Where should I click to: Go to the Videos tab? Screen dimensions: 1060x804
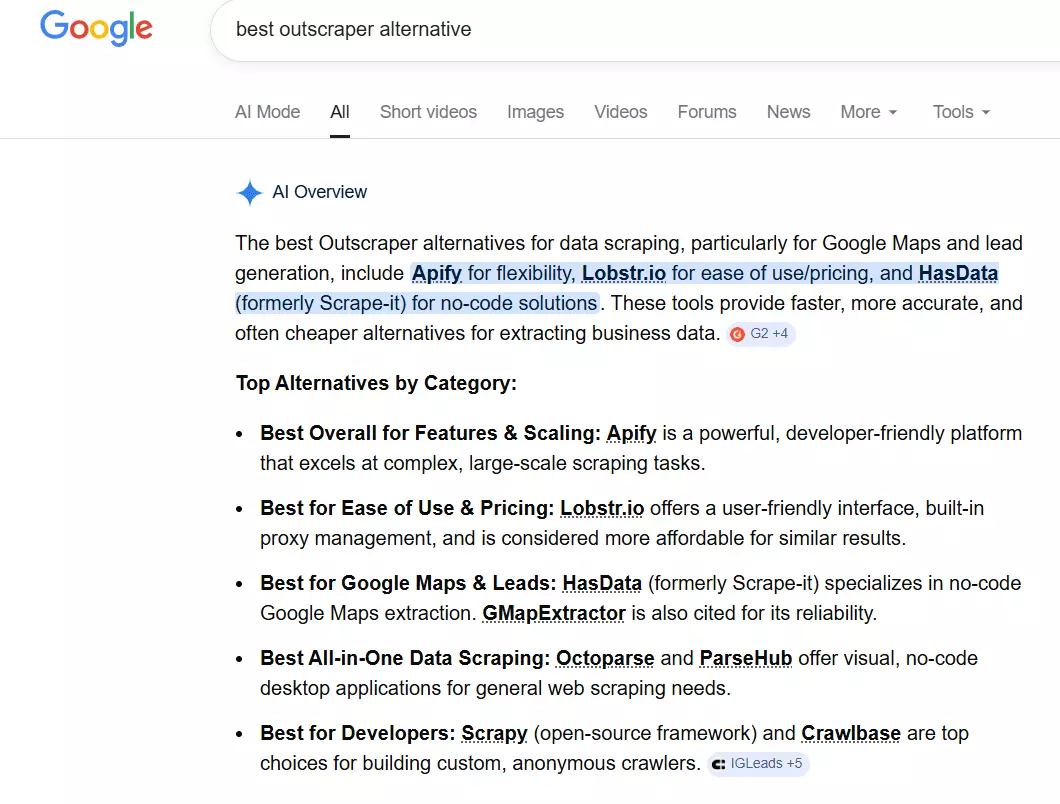pos(621,112)
